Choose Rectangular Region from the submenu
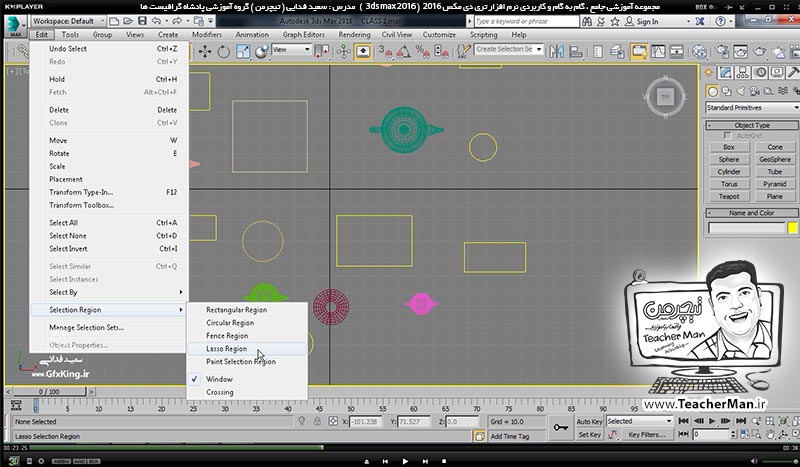The height and width of the screenshot is (467, 800). coord(247,310)
